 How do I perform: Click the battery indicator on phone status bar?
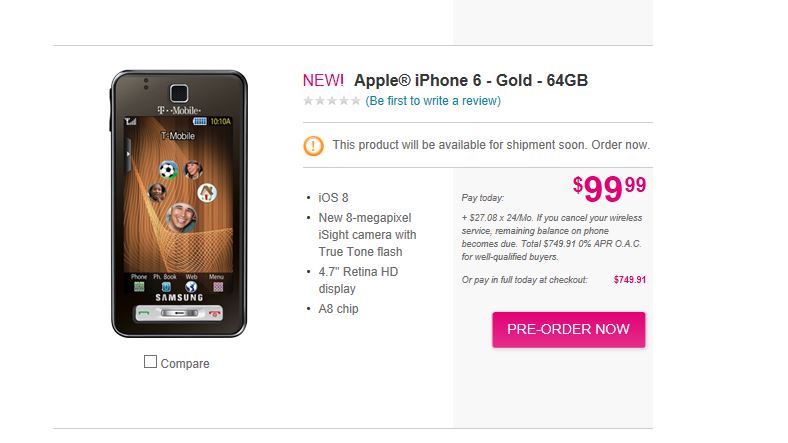coord(200,122)
